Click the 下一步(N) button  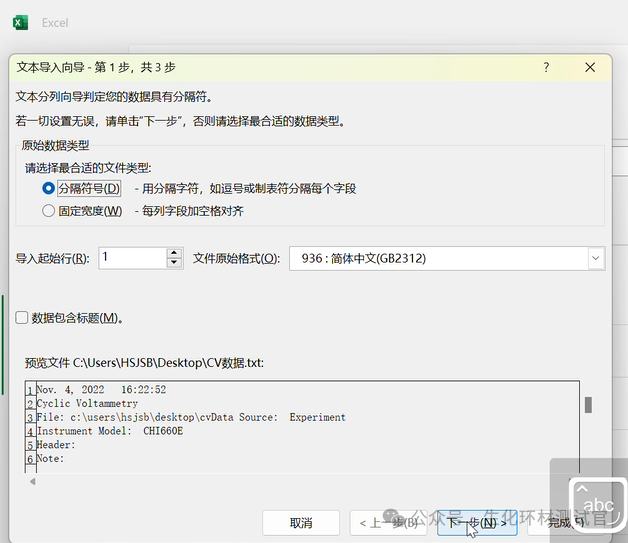[477, 523]
